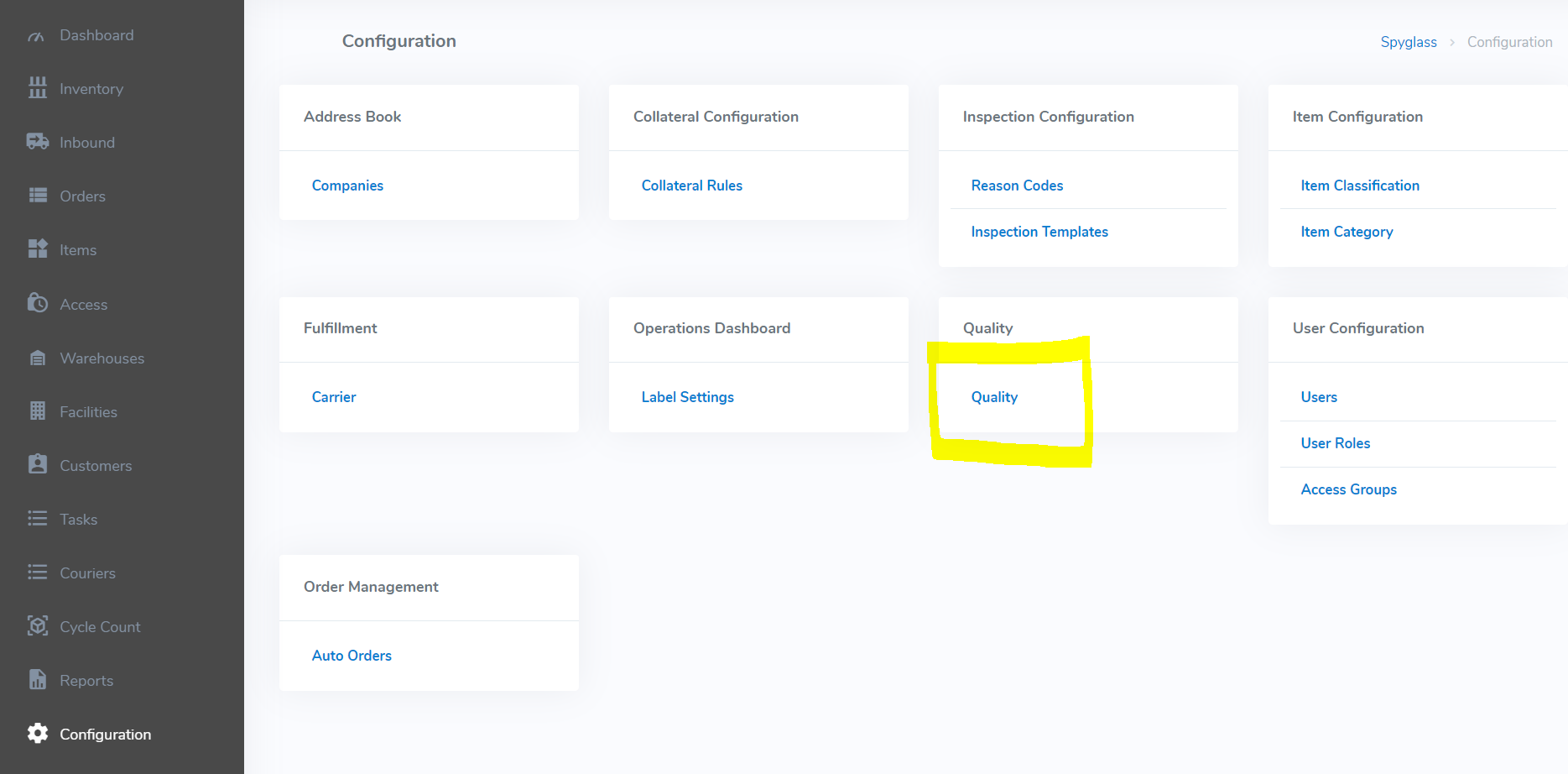Open the Orders menu item

(82, 196)
